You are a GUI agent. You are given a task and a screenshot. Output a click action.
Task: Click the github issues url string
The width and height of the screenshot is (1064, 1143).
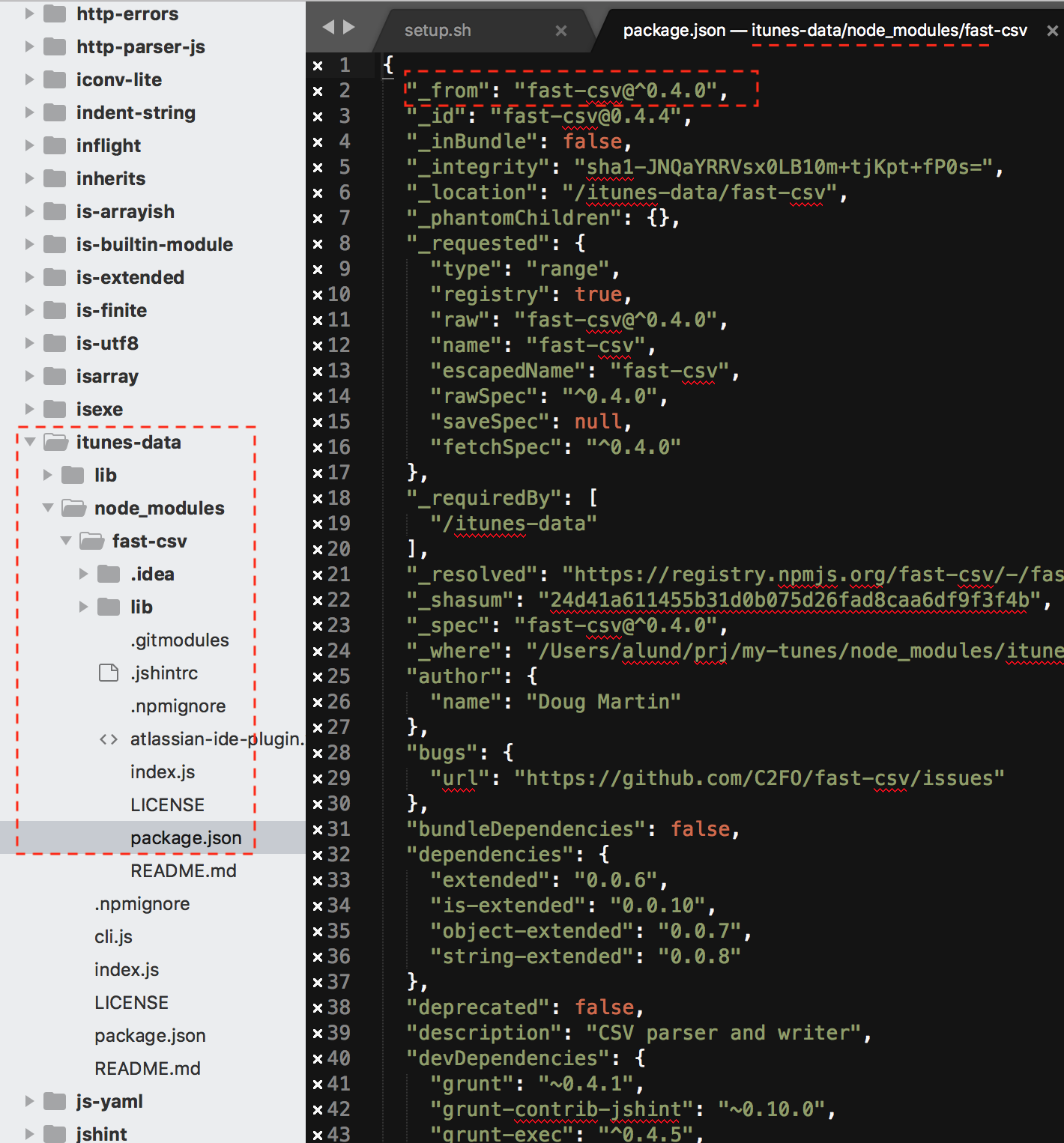point(759,778)
